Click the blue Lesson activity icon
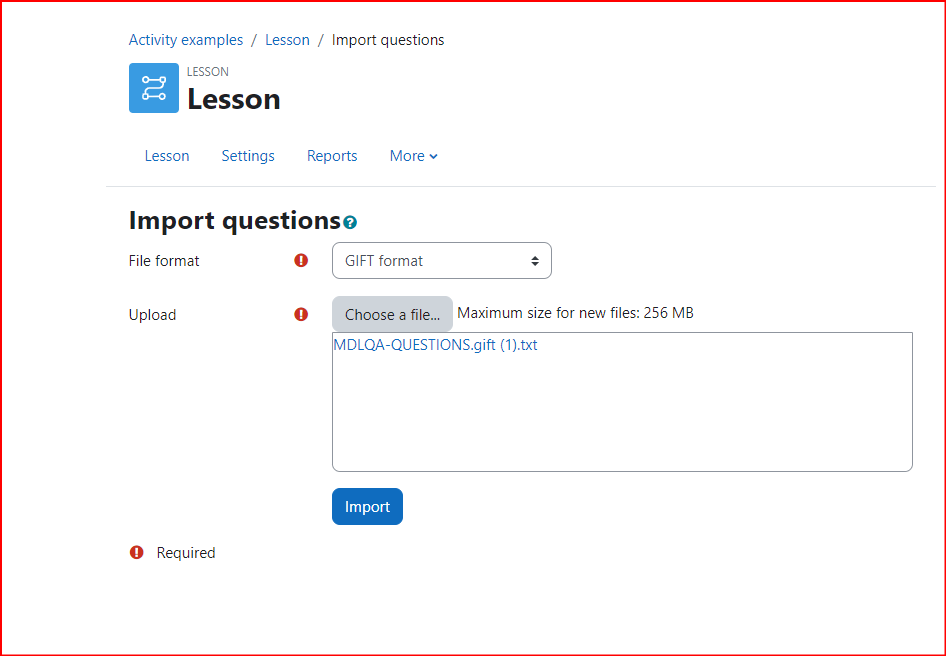 154,88
